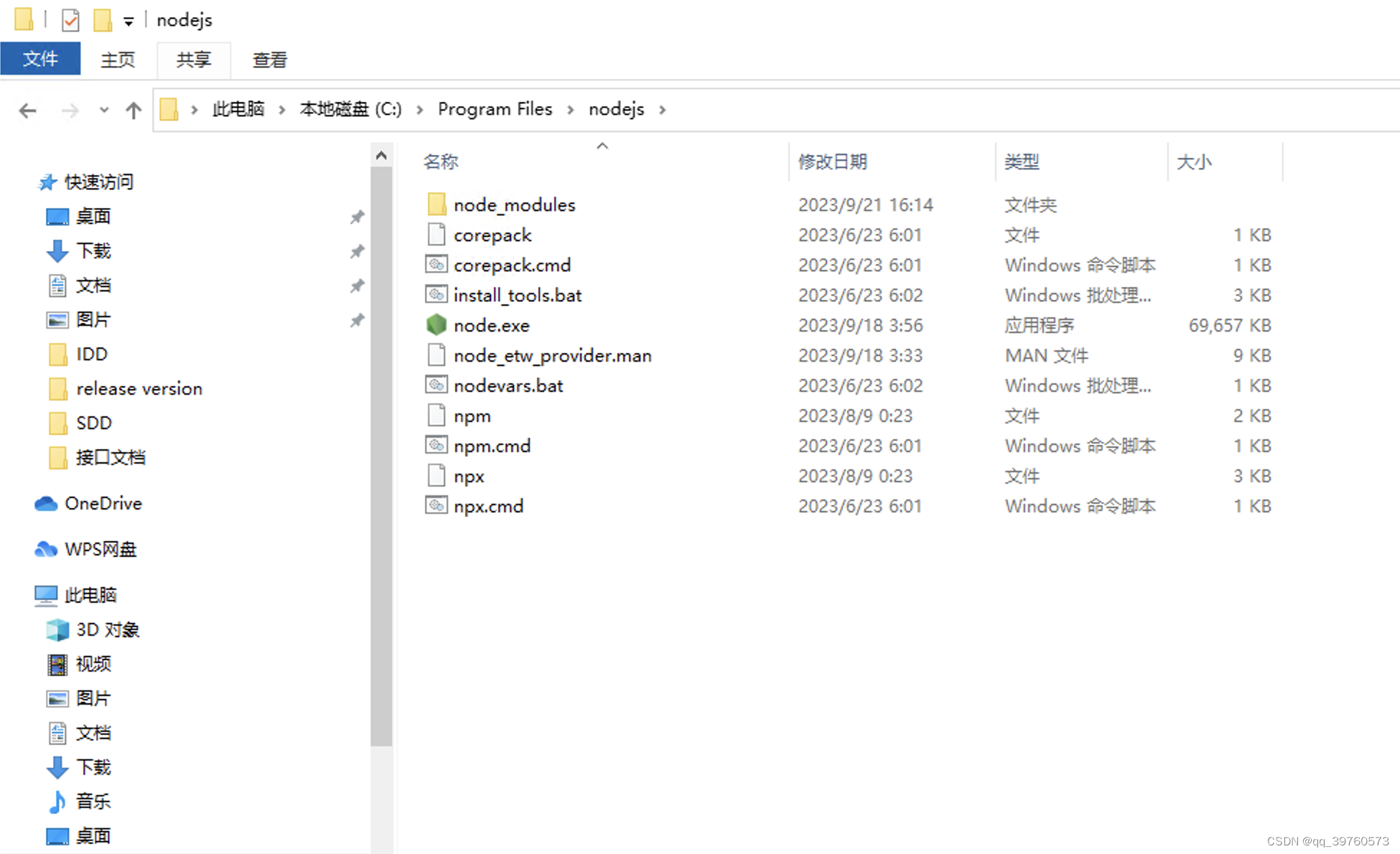Image resolution: width=1400 pixels, height=854 pixels.
Task: Toggle the pin next to 下载
Action: (357, 251)
